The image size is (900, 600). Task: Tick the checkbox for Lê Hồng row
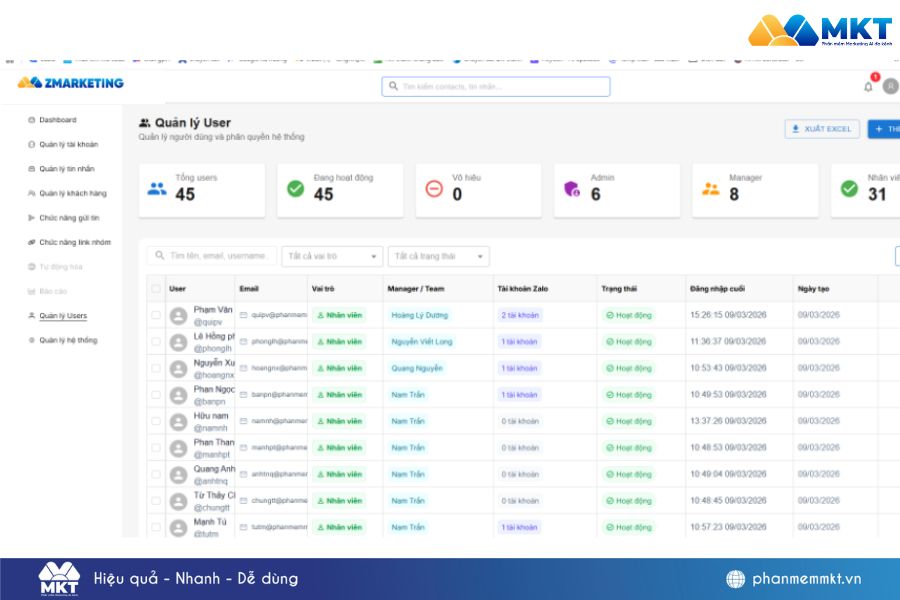tap(156, 342)
